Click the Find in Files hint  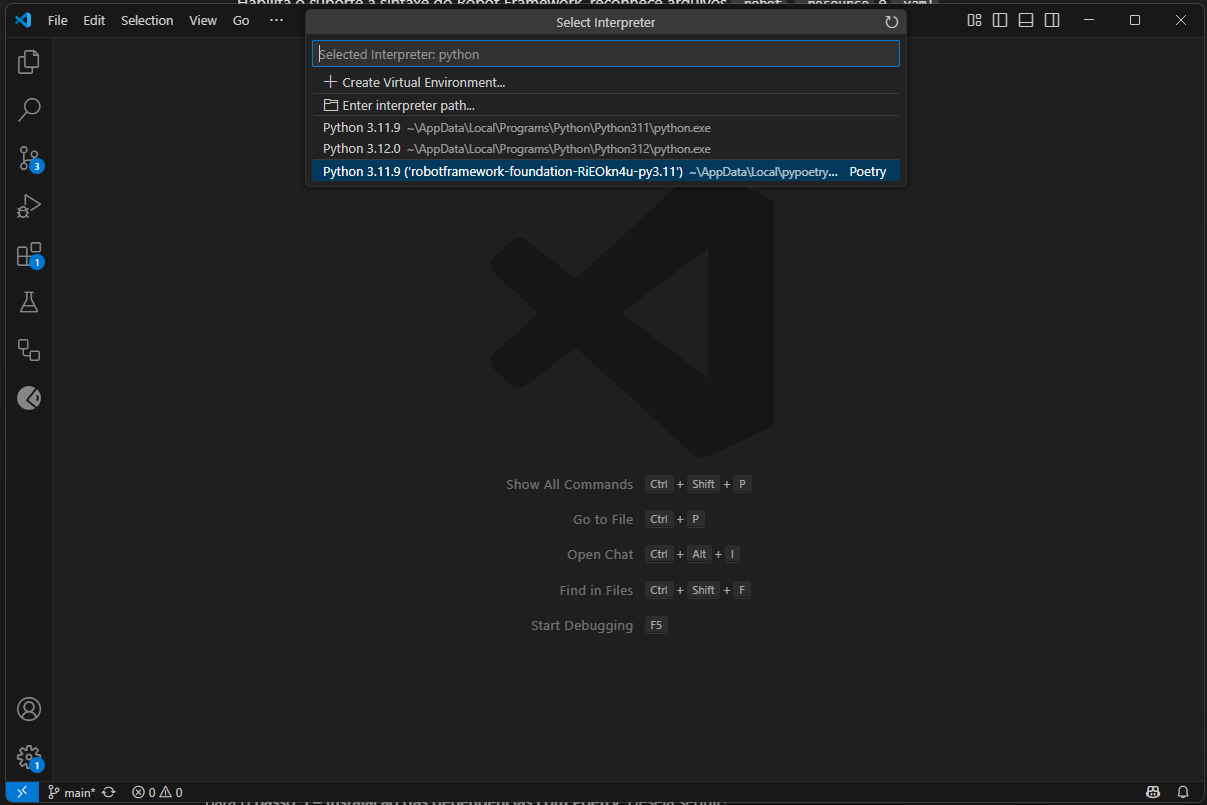[x=596, y=590]
